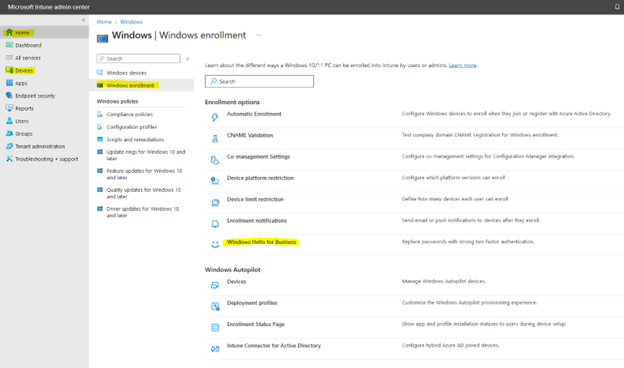Click the Configuration profiles icon

click(100, 127)
